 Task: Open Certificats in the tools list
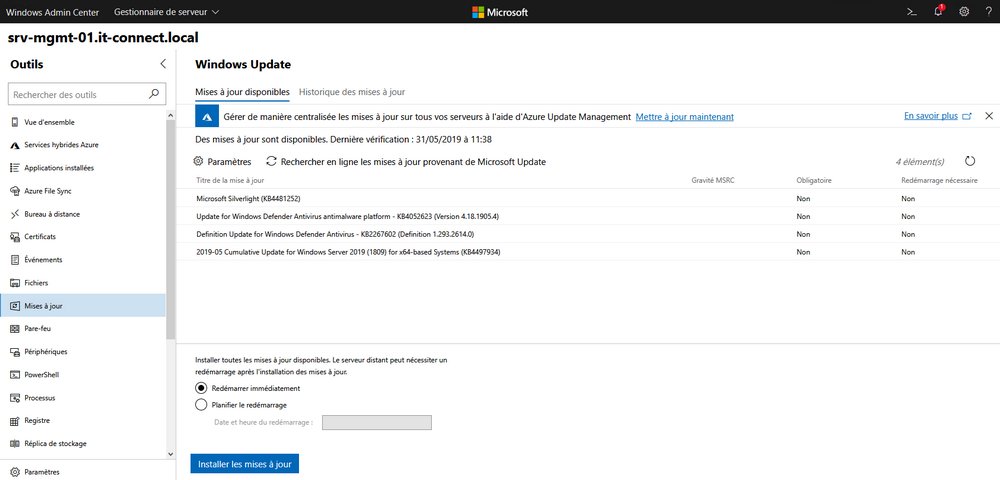[x=40, y=236]
